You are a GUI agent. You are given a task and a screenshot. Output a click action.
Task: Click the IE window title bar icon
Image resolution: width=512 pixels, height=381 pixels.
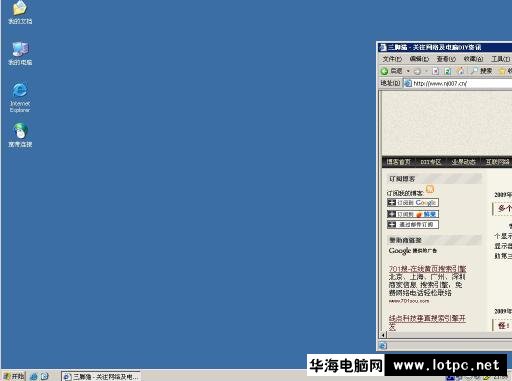pyautogui.click(x=382, y=47)
